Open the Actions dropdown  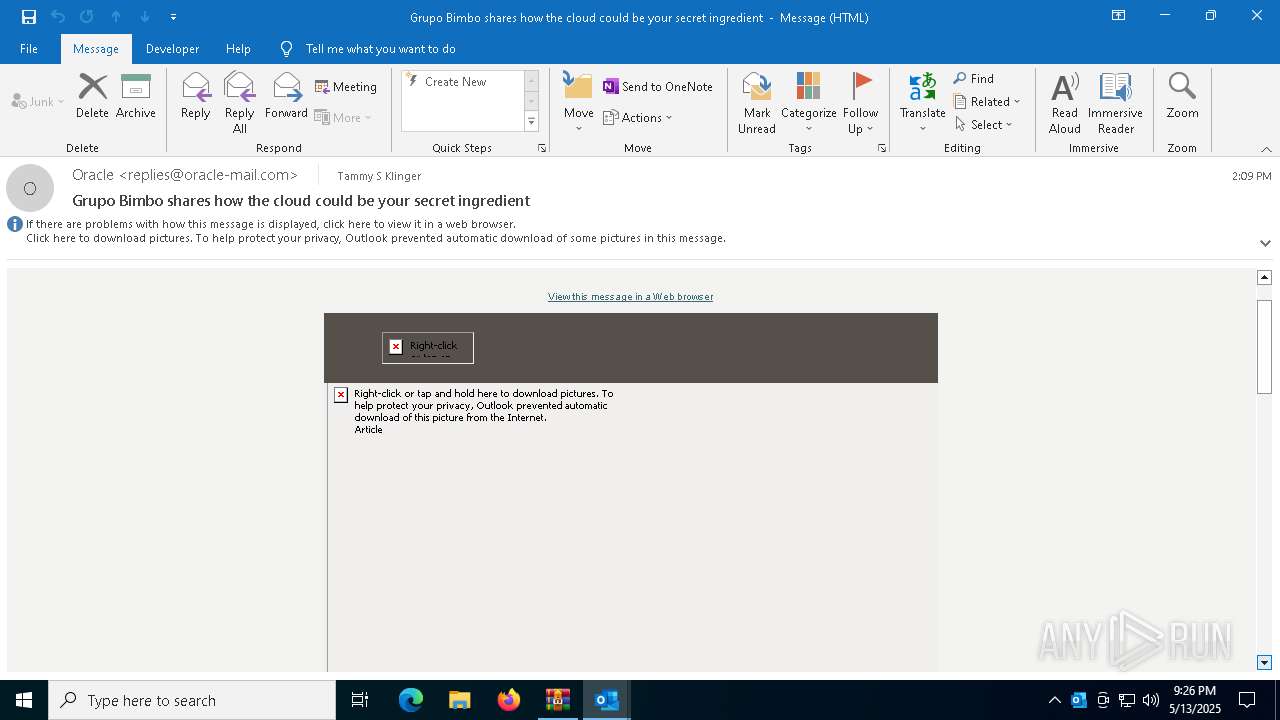[639, 117]
